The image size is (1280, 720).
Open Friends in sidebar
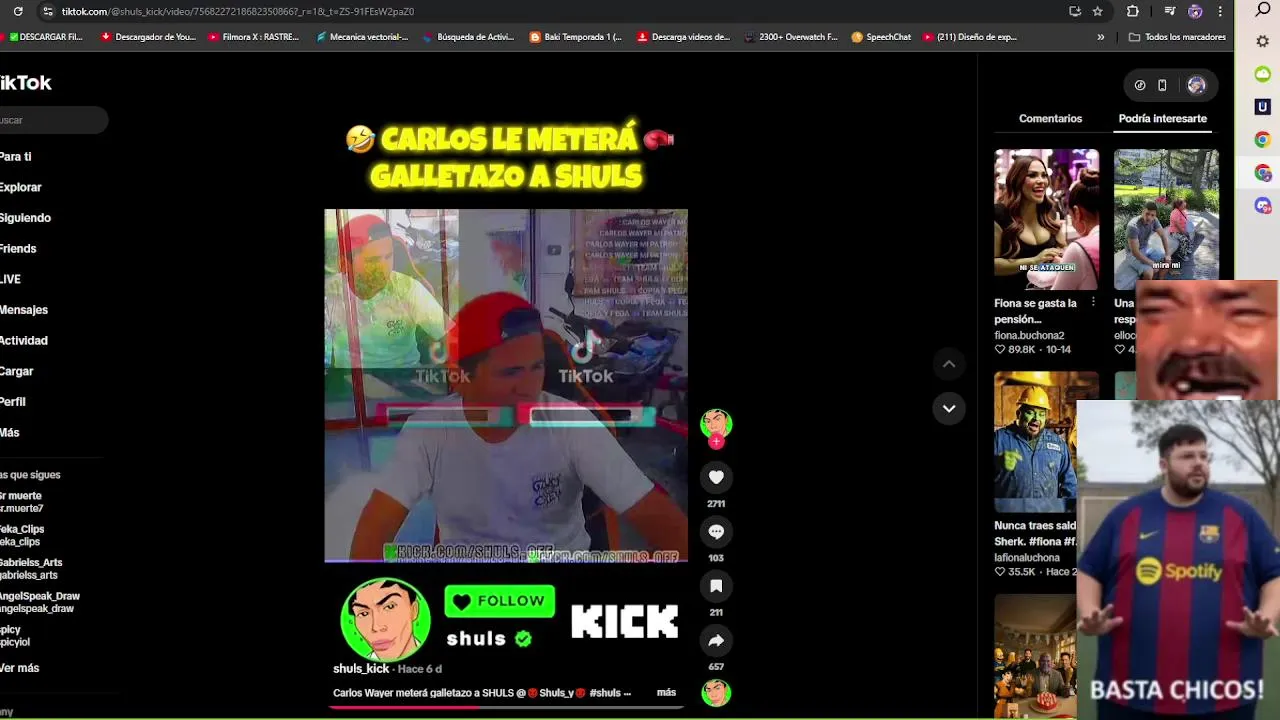[18, 249]
